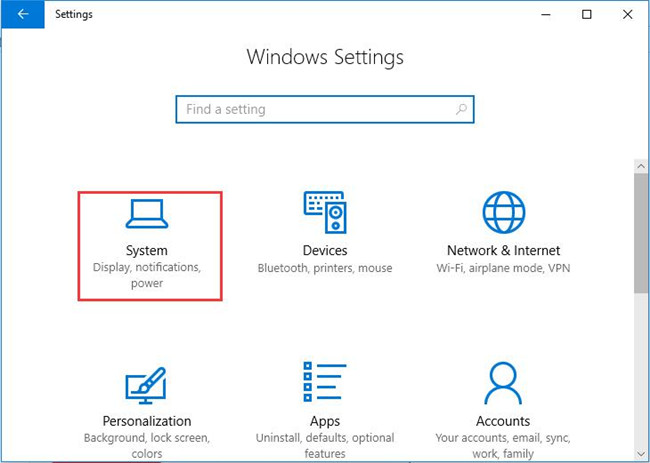Click the Find a setting search box
Screen dimensions: 650x463
tap(325, 109)
